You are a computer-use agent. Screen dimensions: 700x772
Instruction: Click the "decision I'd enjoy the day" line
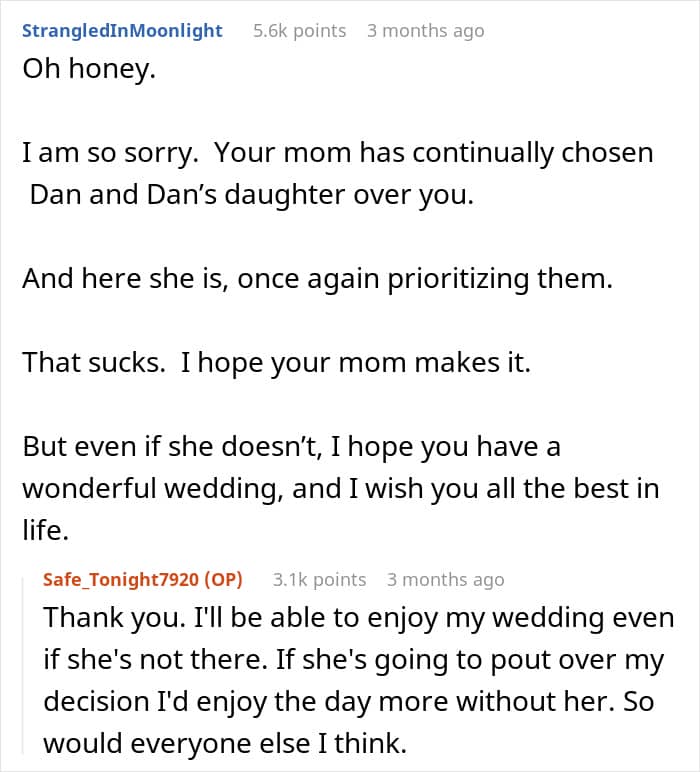349,702
